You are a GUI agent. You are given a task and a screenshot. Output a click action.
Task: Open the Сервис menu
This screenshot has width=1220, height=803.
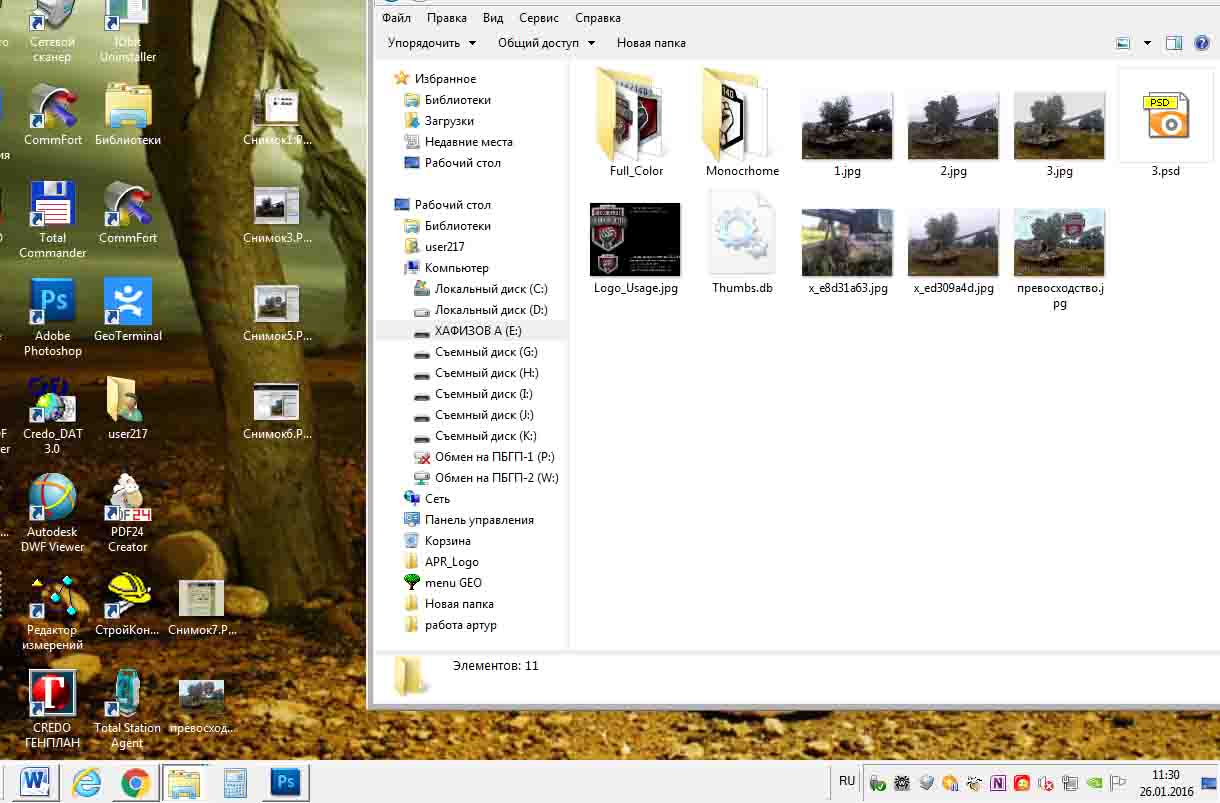pos(539,18)
